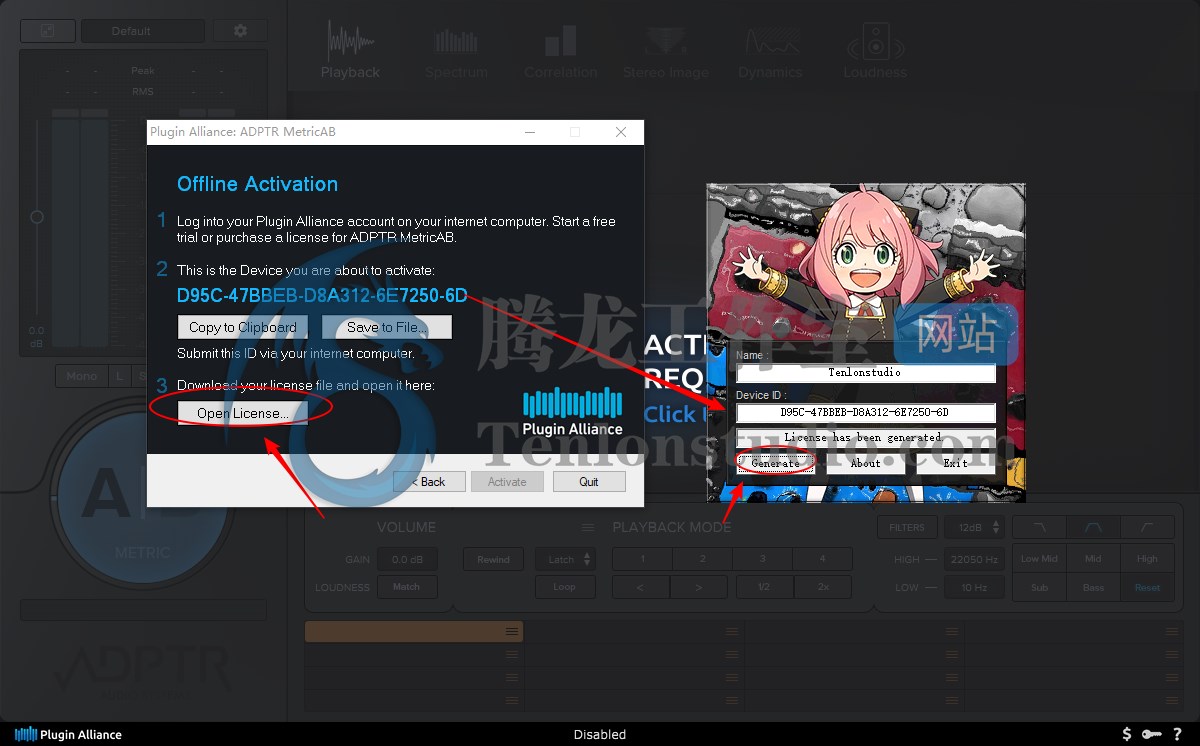This screenshot has width=1200, height=746.
Task: Toggle the Loop button
Action: (564, 587)
